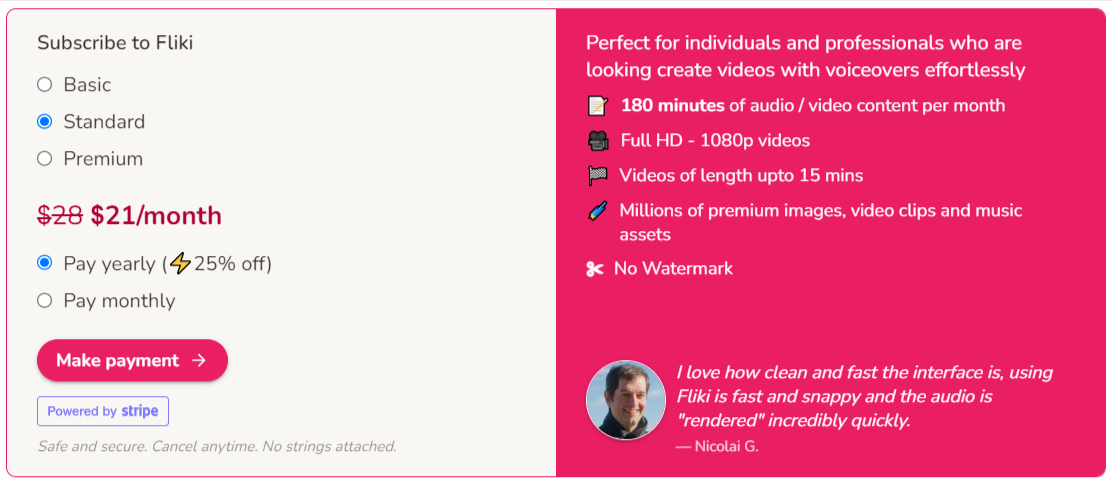Click the Stripe logo text

(139, 411)
